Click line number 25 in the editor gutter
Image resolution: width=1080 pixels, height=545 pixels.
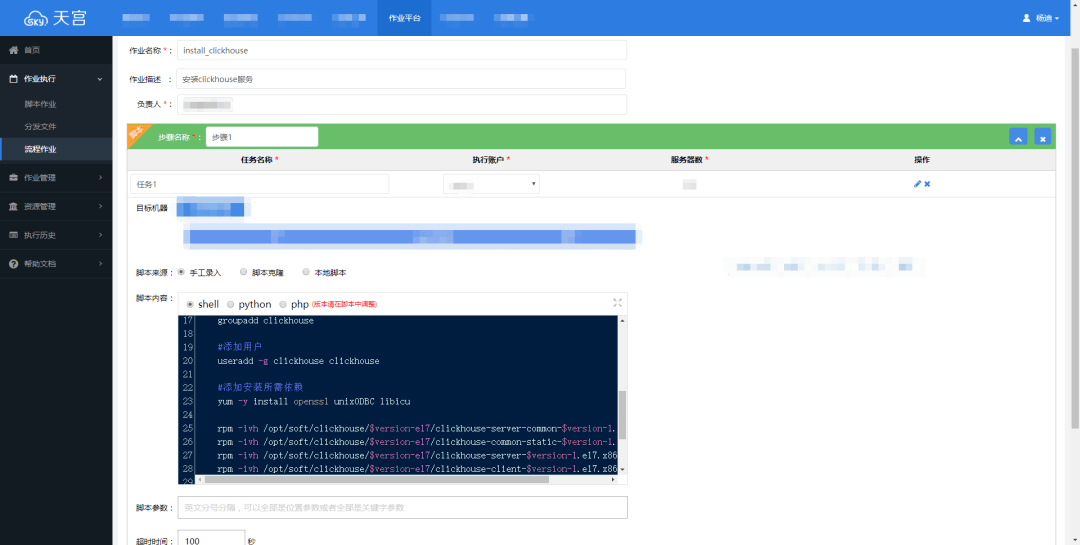coord(187,429)
